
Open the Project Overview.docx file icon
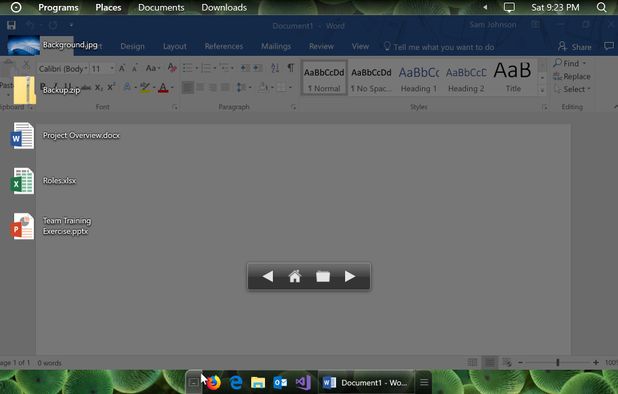pyautogui.click(x=22, y=136)
